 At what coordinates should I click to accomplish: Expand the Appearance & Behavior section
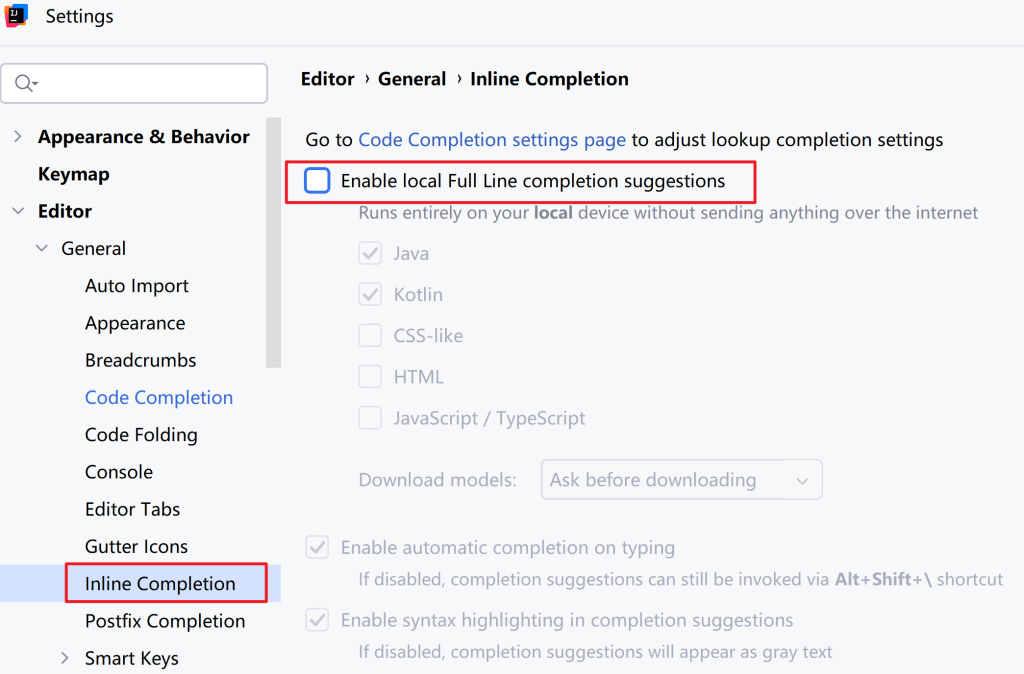tap(18, 137)
